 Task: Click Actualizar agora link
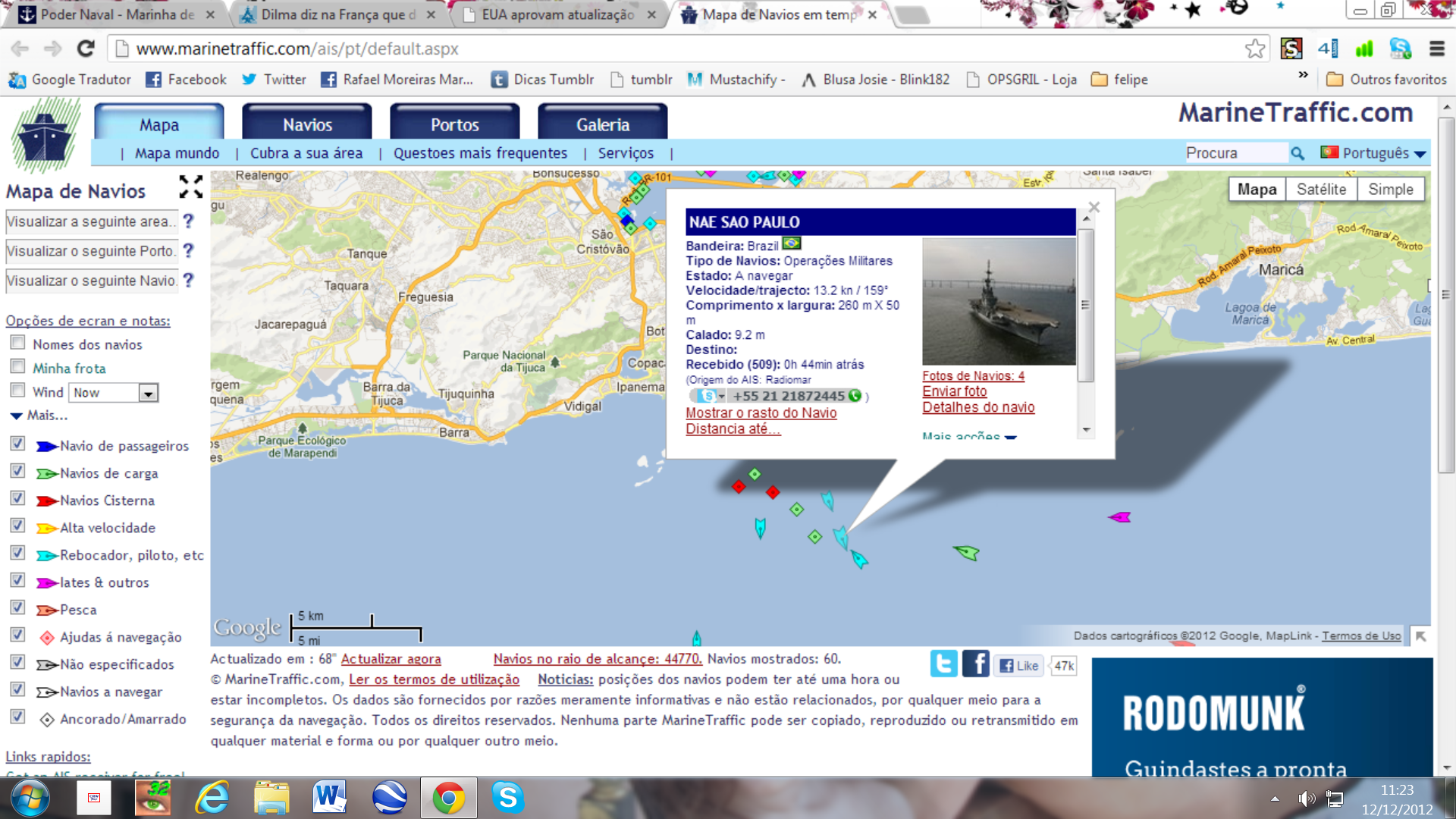(x=391, y=659)
